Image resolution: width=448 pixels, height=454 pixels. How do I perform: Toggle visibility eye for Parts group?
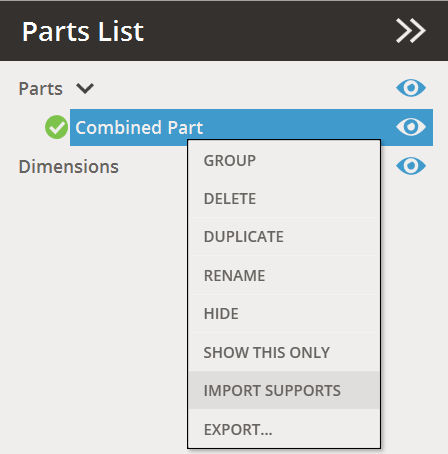point(411,88)
